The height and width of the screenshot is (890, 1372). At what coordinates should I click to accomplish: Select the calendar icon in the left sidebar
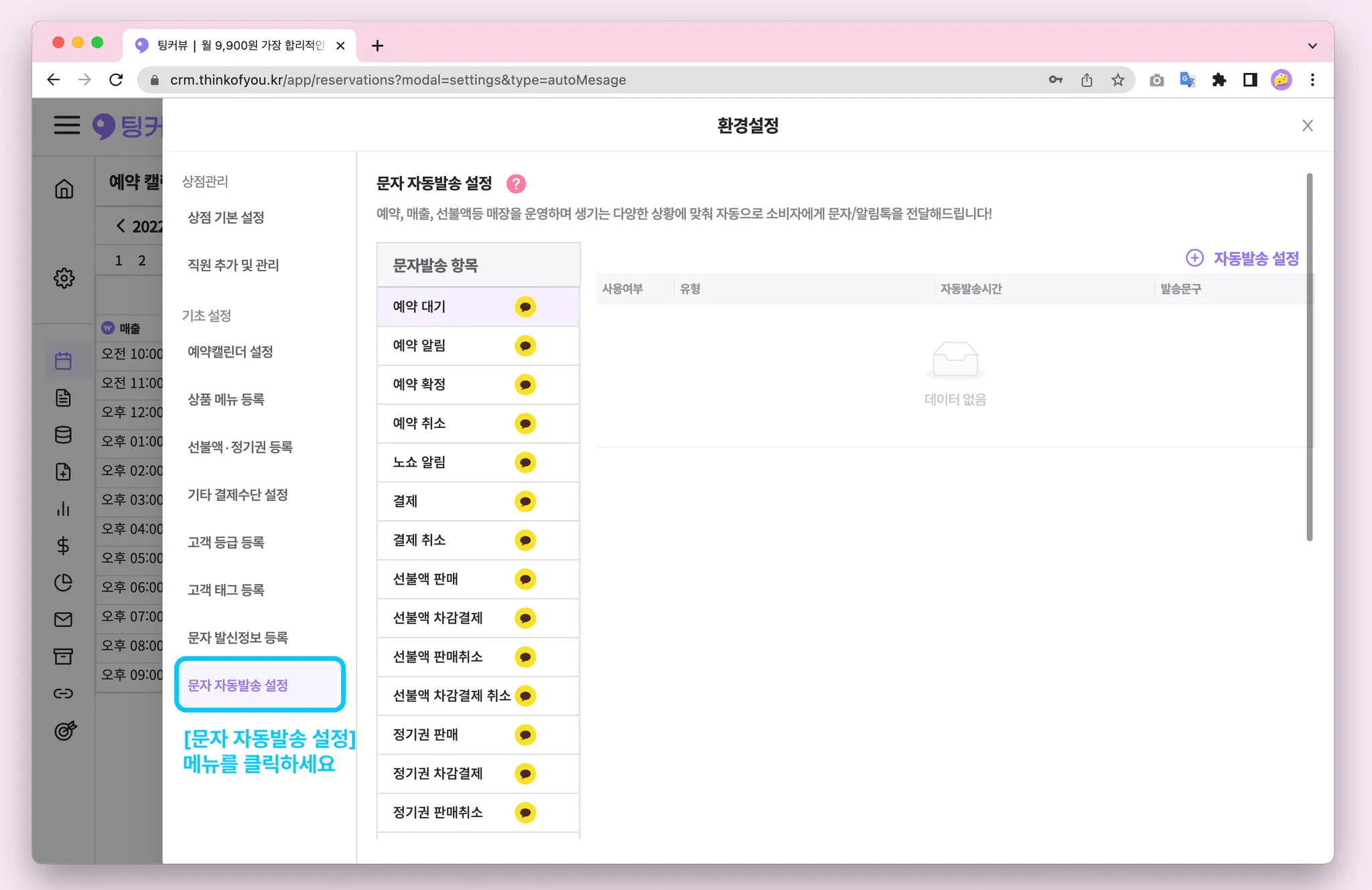click(63, 361)
